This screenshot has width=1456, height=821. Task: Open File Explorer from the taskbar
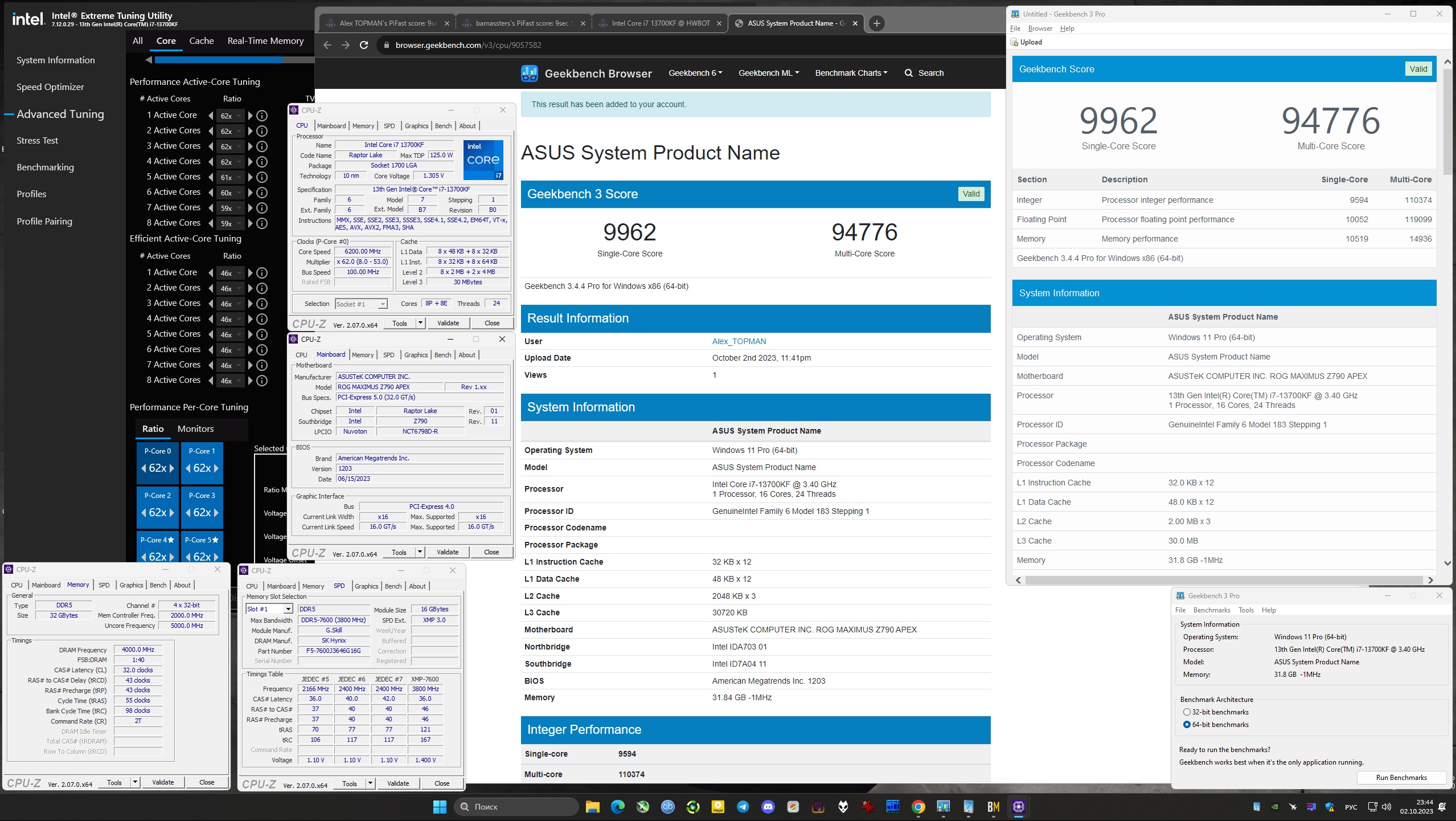pyautogui.click(x=593, y=806)
